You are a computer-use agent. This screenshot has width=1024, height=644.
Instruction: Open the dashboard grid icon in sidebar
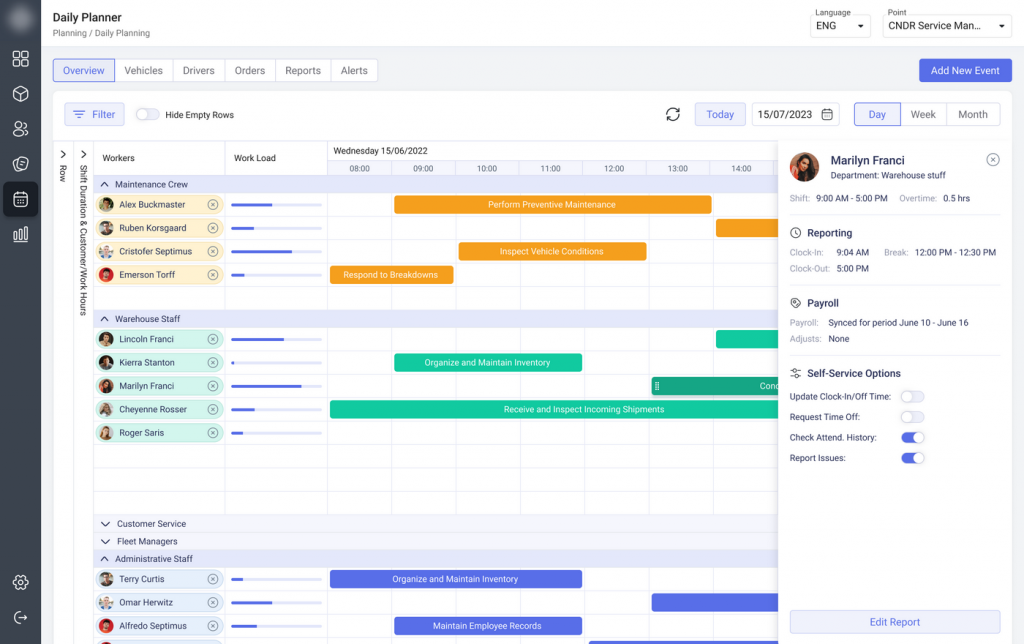[20, 59]
